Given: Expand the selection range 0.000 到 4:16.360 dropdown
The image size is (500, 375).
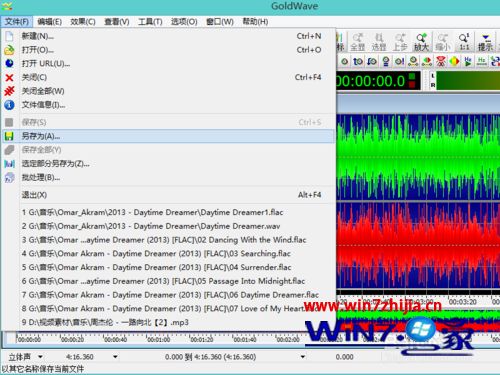Looking at the screenshot, I should tap(303, 357).
